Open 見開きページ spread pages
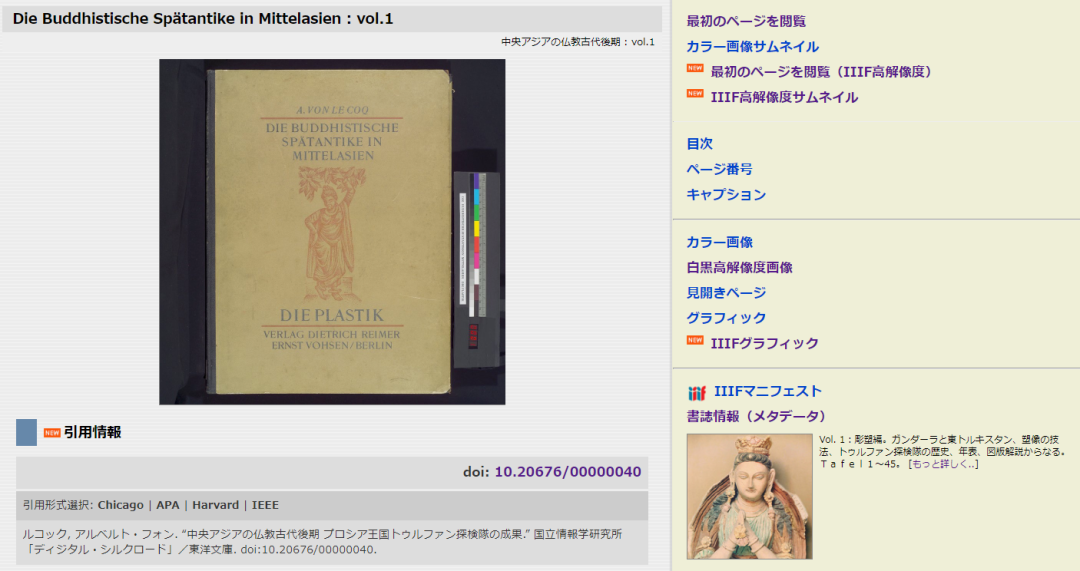The width and height of the screenshot is (1080, 571). point(726,293)
